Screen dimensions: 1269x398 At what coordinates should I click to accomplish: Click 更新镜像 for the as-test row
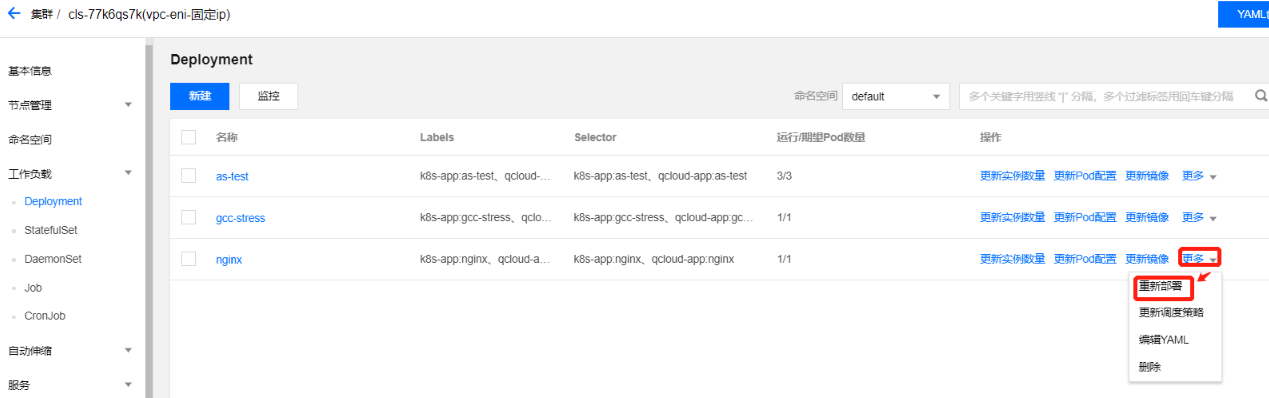tap(1147, 176)
